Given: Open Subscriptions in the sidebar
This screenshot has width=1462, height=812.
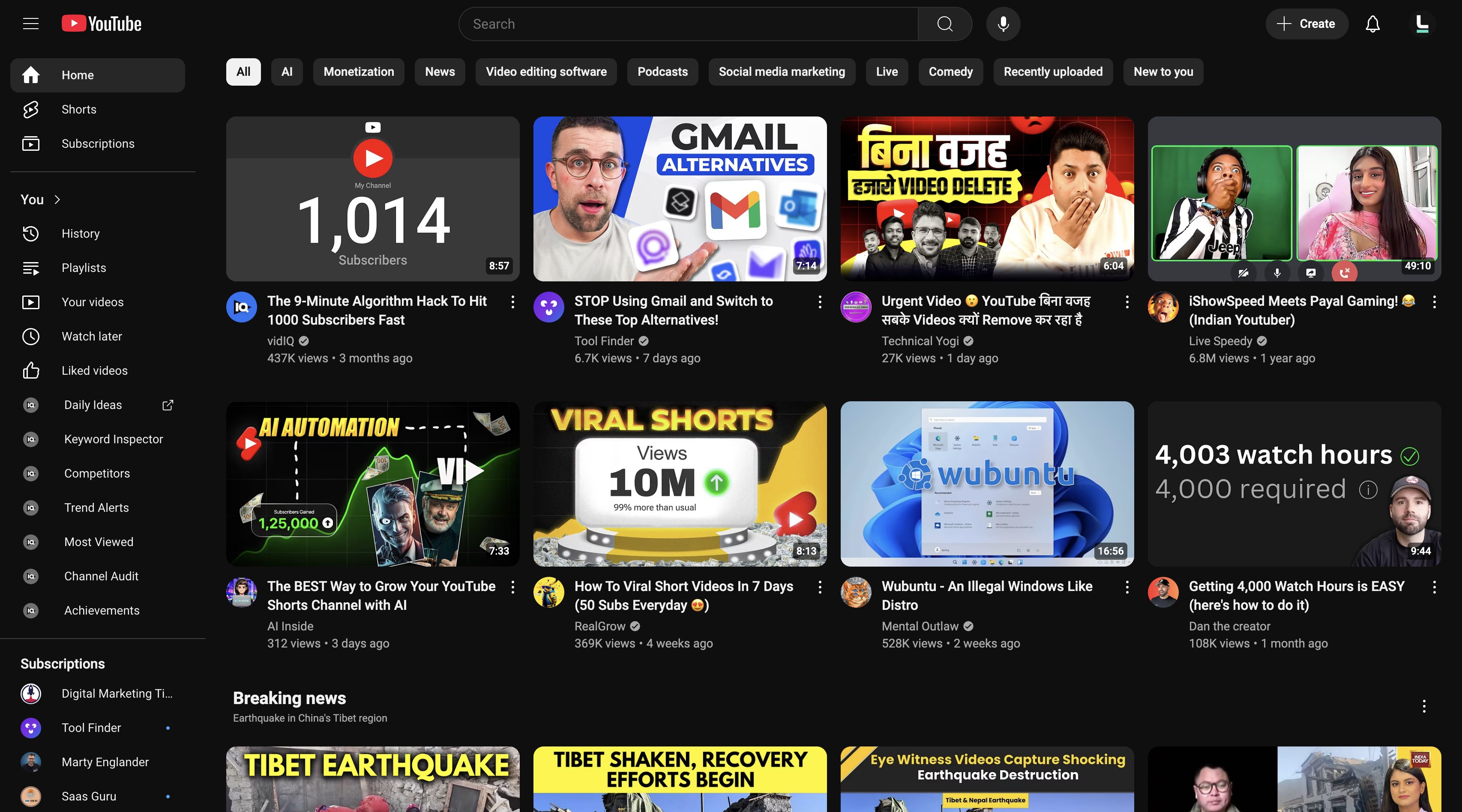Looking at the screenshot, I should 98,143.
